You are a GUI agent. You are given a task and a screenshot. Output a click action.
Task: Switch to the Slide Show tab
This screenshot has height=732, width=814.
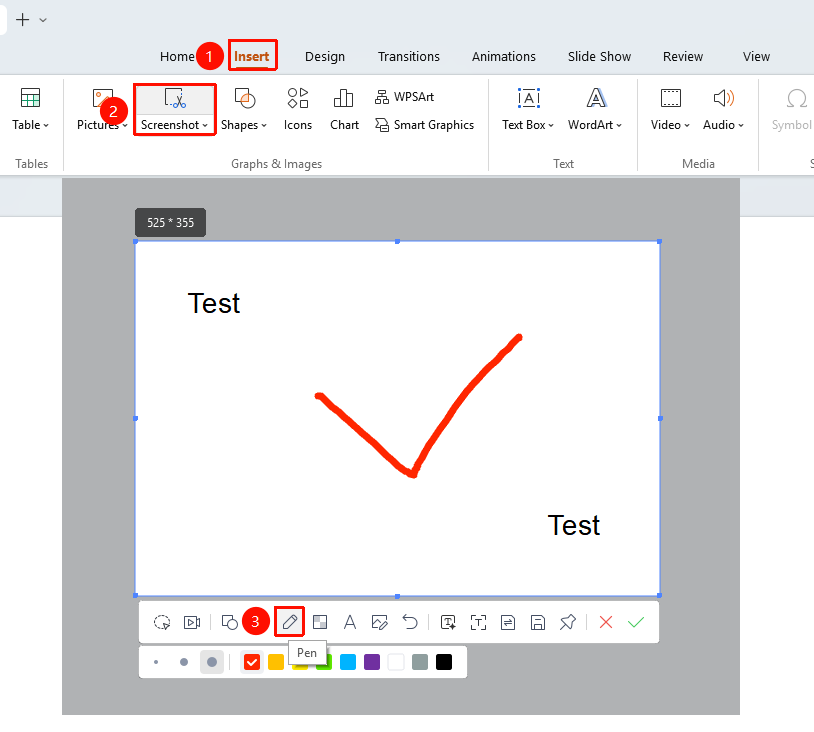pyautogui.click(x=599, y=57)
